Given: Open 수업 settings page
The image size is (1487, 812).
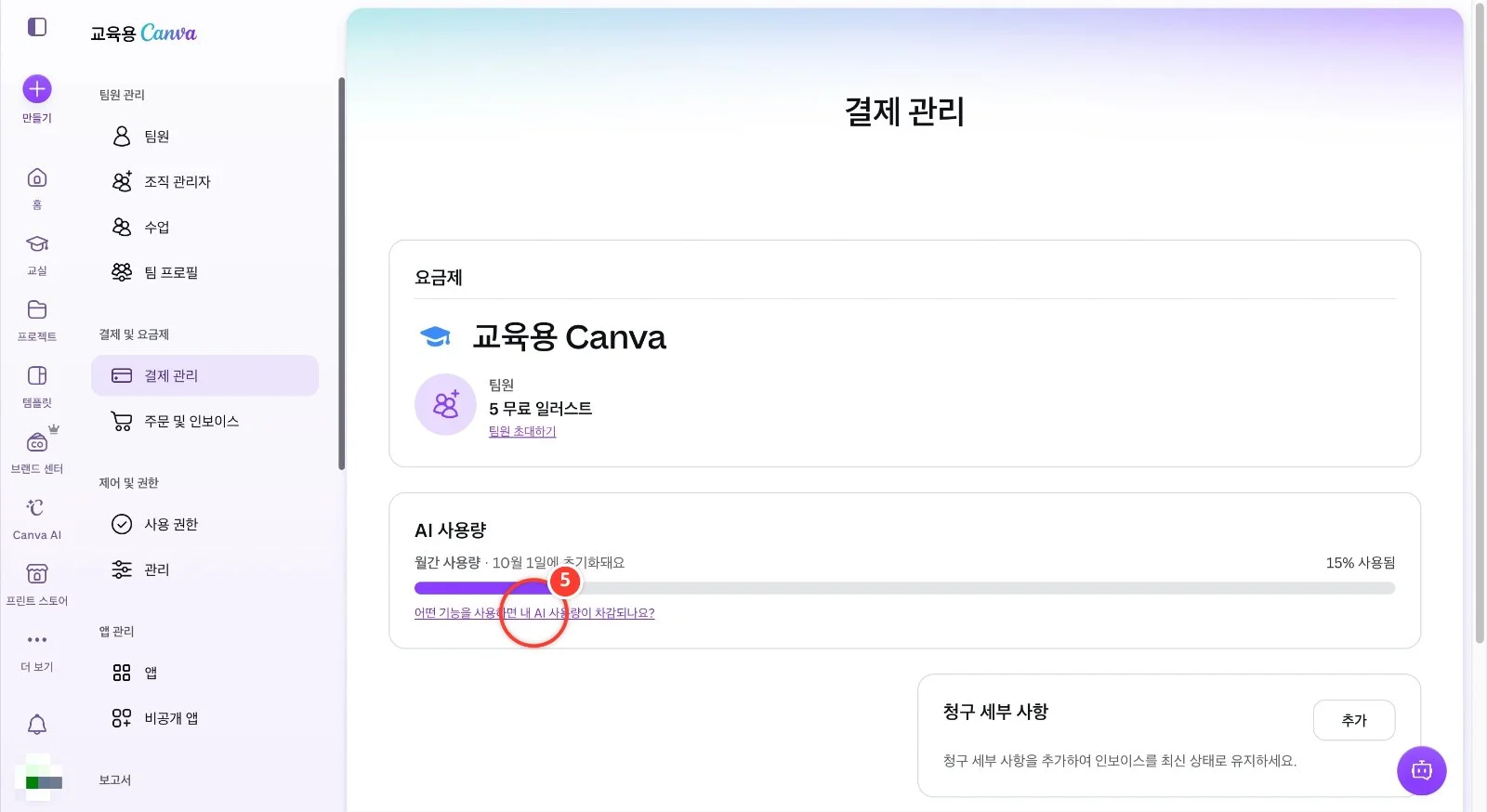Looking at the screenshot, I should [204, 228].
